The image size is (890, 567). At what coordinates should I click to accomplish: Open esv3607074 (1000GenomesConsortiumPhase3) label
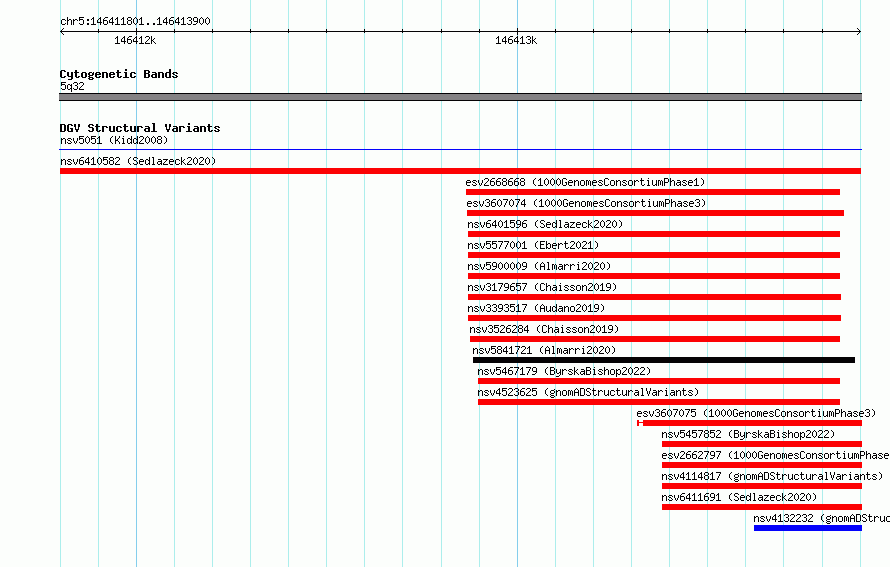[x=586, y=203]
